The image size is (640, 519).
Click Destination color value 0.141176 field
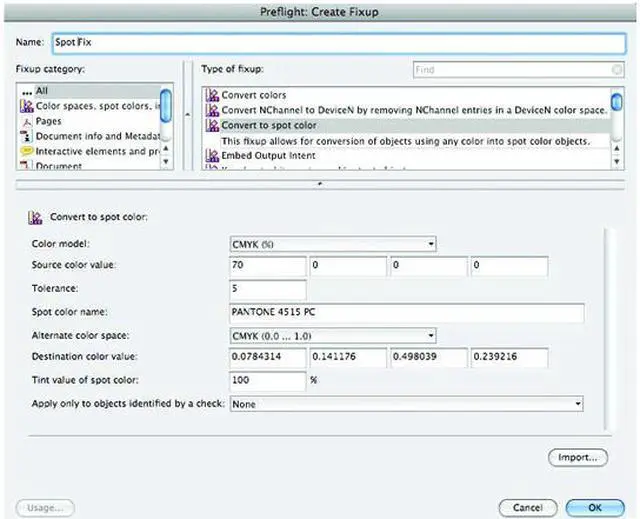348,357
